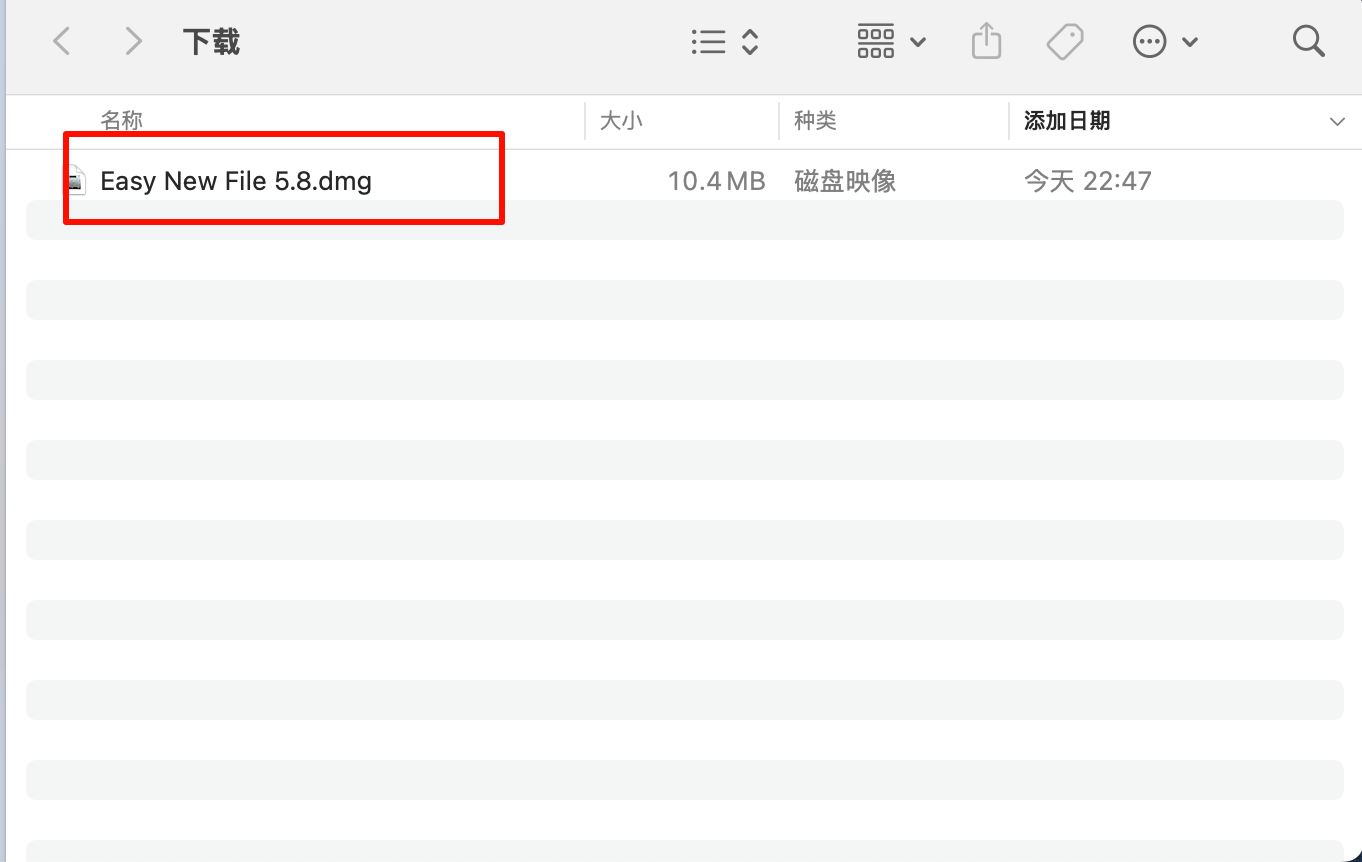This screenshot has height=862, width=1362.
Task: Select the Easy New File 5.8.dmg file
Action: click(x=236, y=181)
